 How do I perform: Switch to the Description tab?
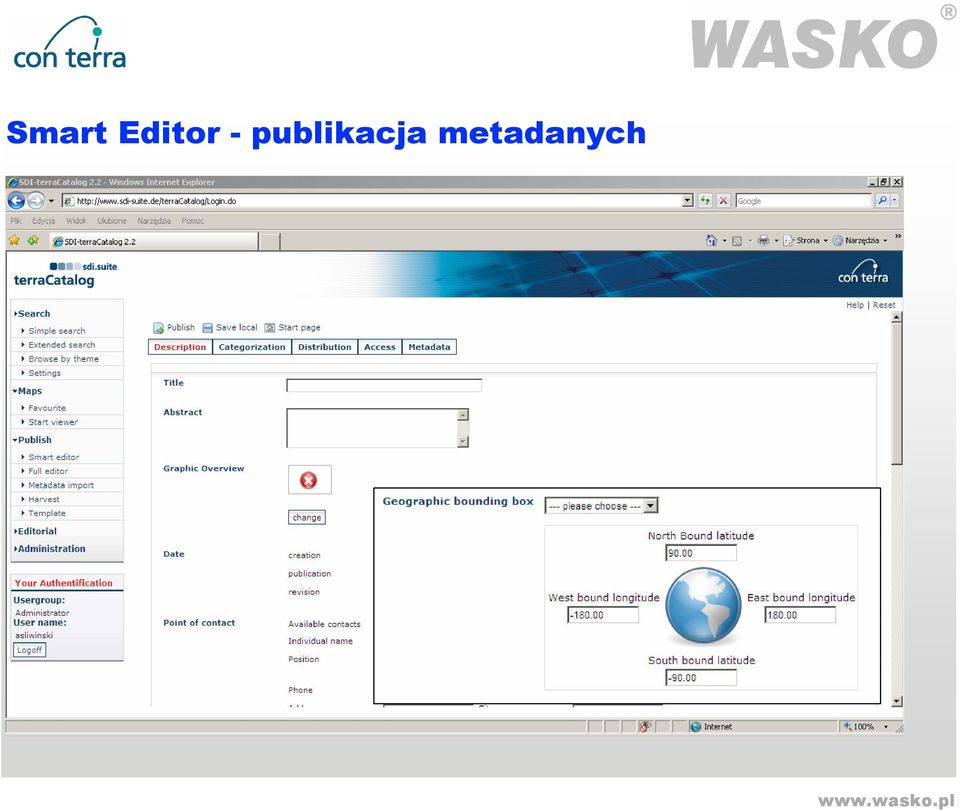(x=180, y=347)
